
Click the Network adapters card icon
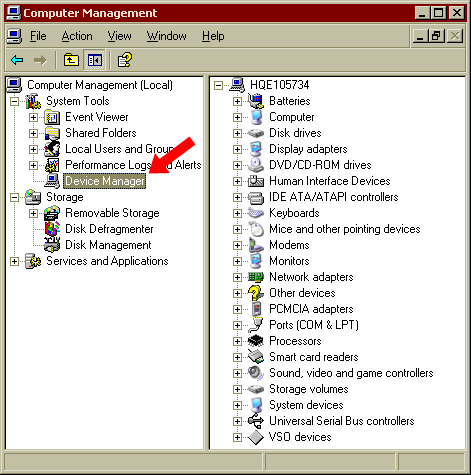pyautogui.click(x=256, y=277)
